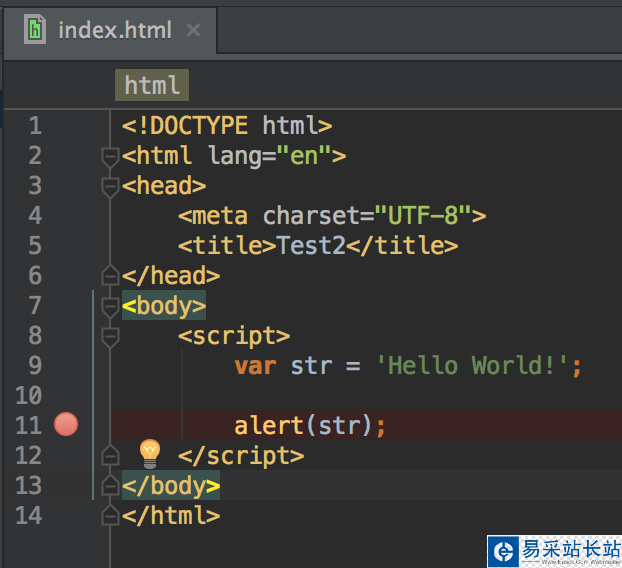Remove the red breakpoint on line 11
The image size is (622, 568).
point(66,425)
